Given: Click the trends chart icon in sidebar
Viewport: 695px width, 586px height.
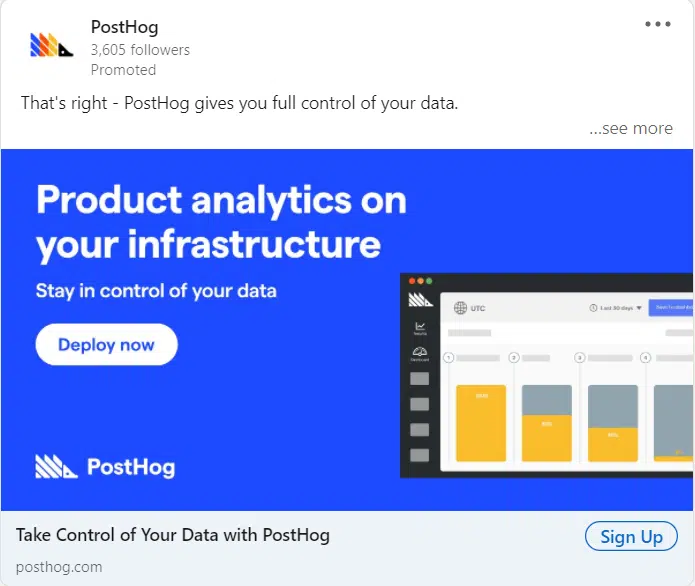Looking at the screenshot, I should (420, 328).
